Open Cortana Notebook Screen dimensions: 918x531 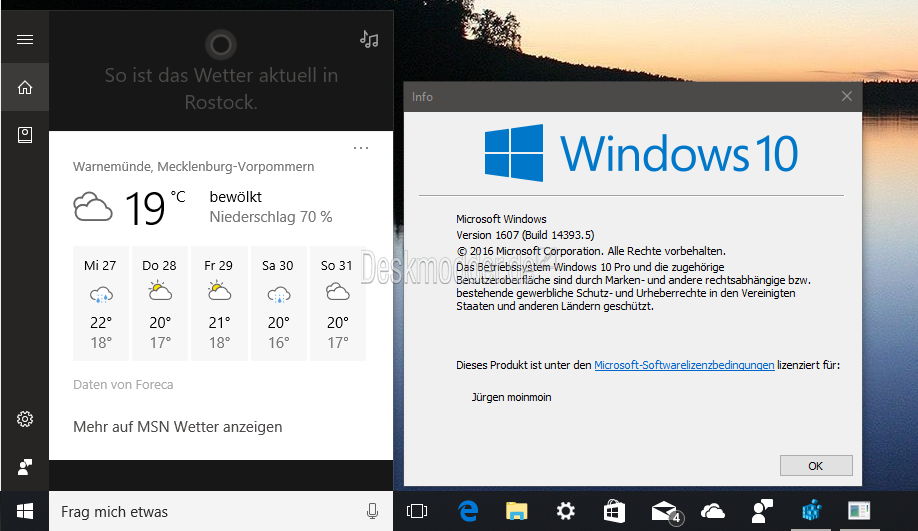pos(25,135)
